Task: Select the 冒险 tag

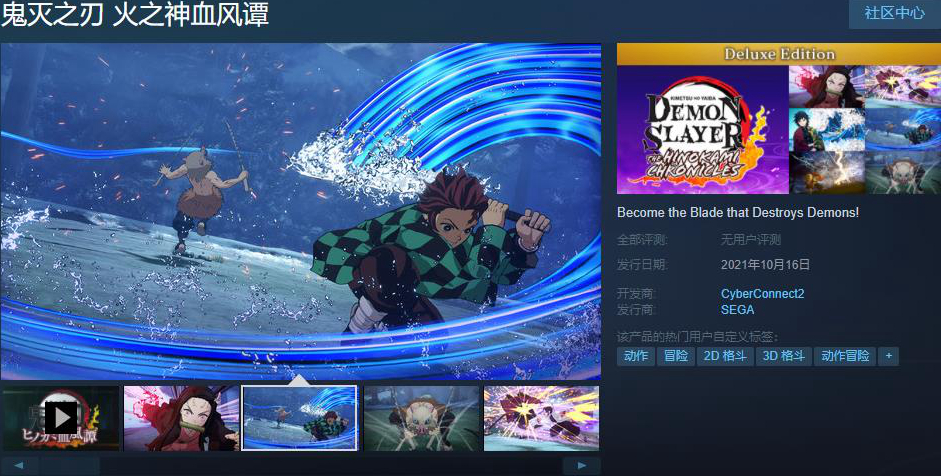Action: pyautogui.click(x=676, y=356)
